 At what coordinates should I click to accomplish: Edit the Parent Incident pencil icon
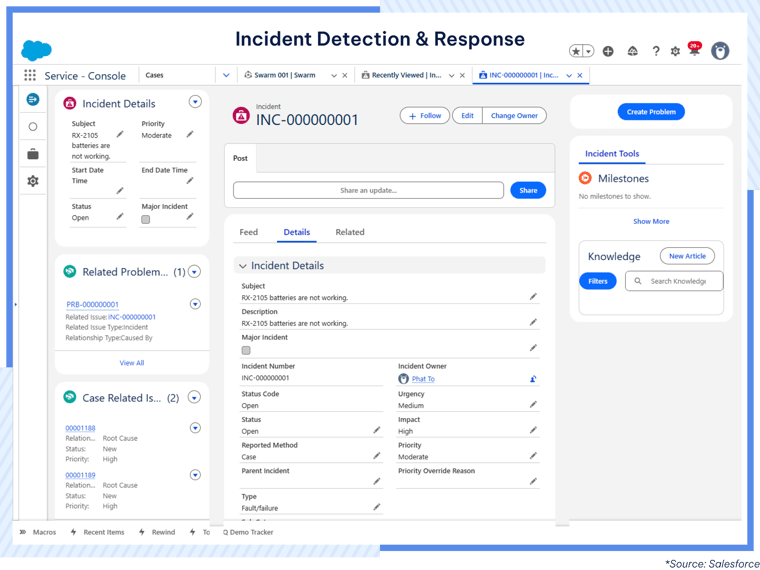pyautogui.click(x=377, y=481)
